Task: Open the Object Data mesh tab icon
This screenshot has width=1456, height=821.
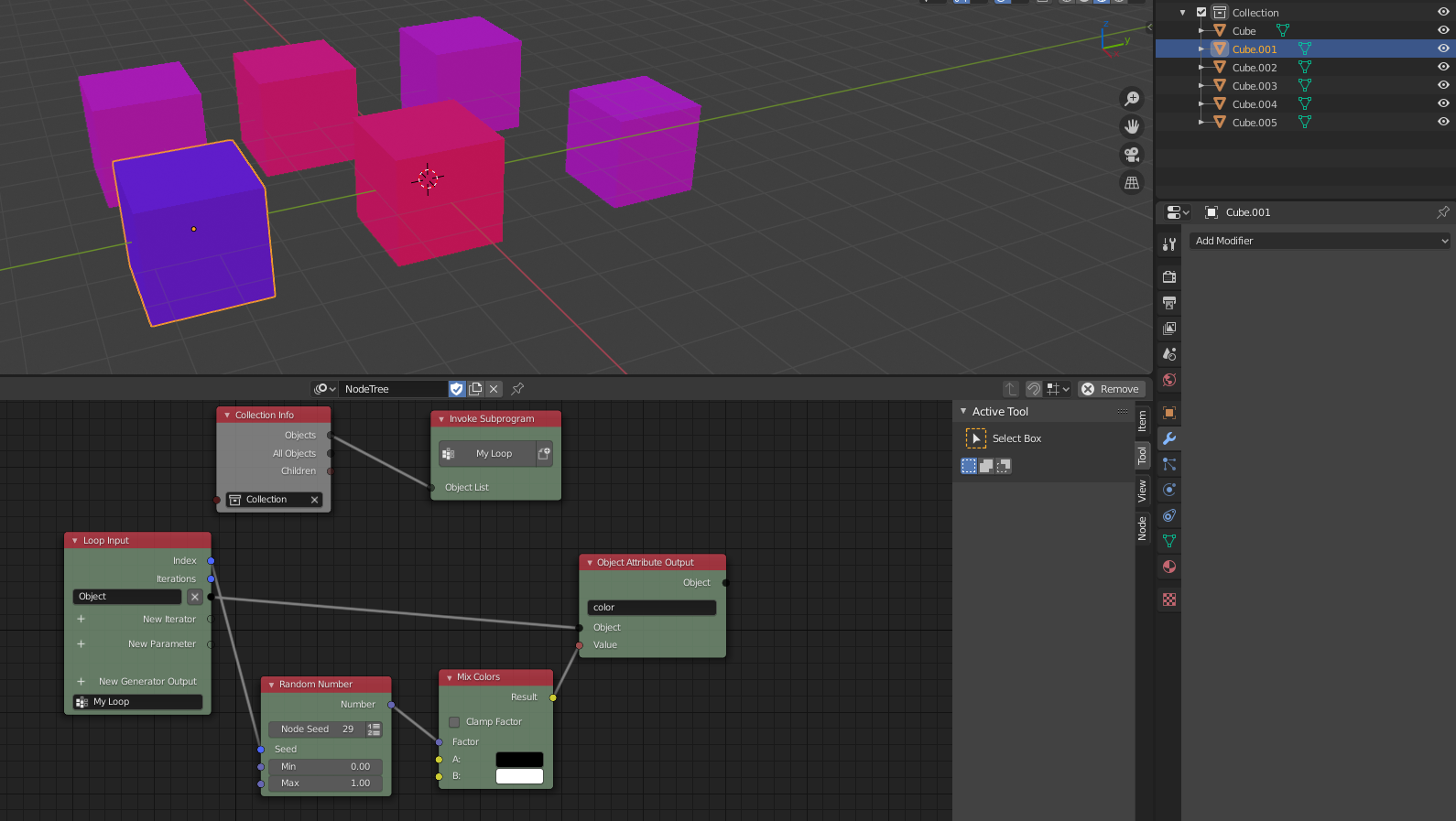Action: [1169, 541]
